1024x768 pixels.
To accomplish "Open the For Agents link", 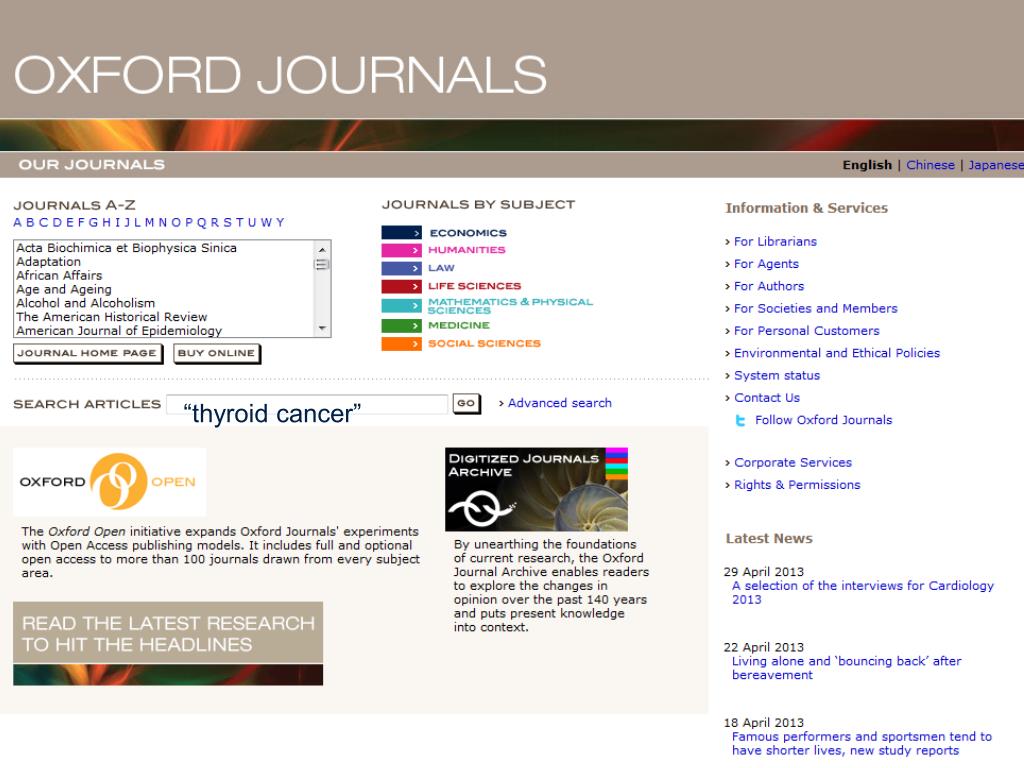I will pyautogui.click(x=766, y=264).
